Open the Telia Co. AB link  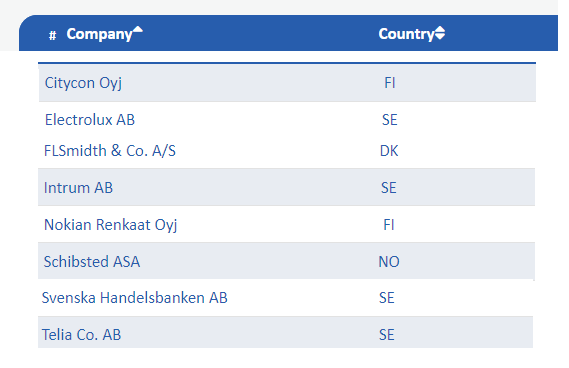(x=81, y=335)
